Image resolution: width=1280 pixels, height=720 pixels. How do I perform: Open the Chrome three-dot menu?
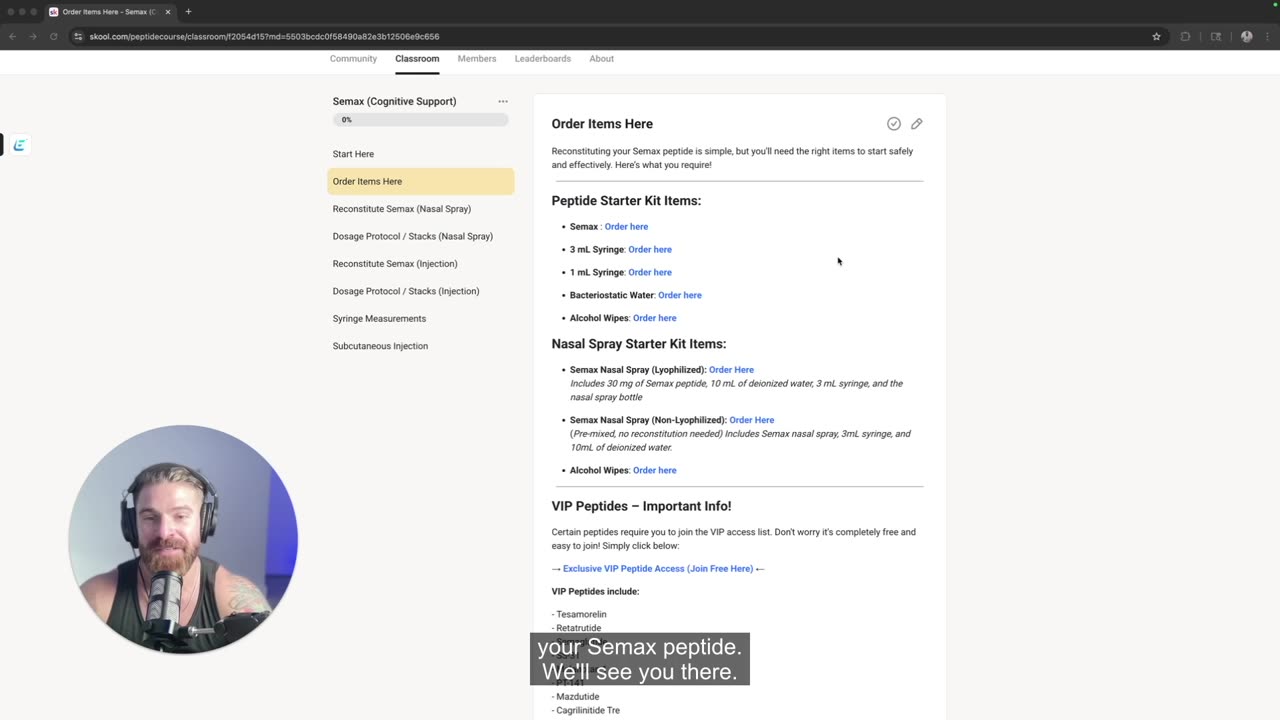1268,36
